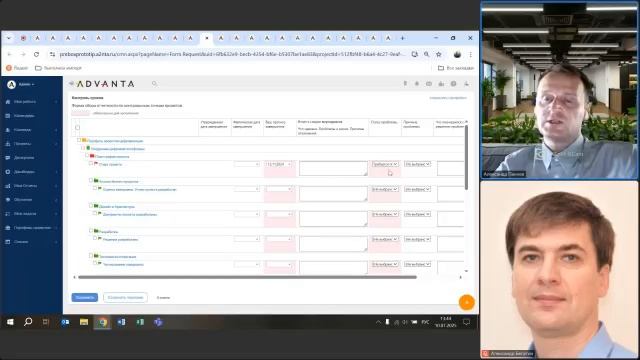Tick the select-all checkbox in the table header

pos(78,128)
